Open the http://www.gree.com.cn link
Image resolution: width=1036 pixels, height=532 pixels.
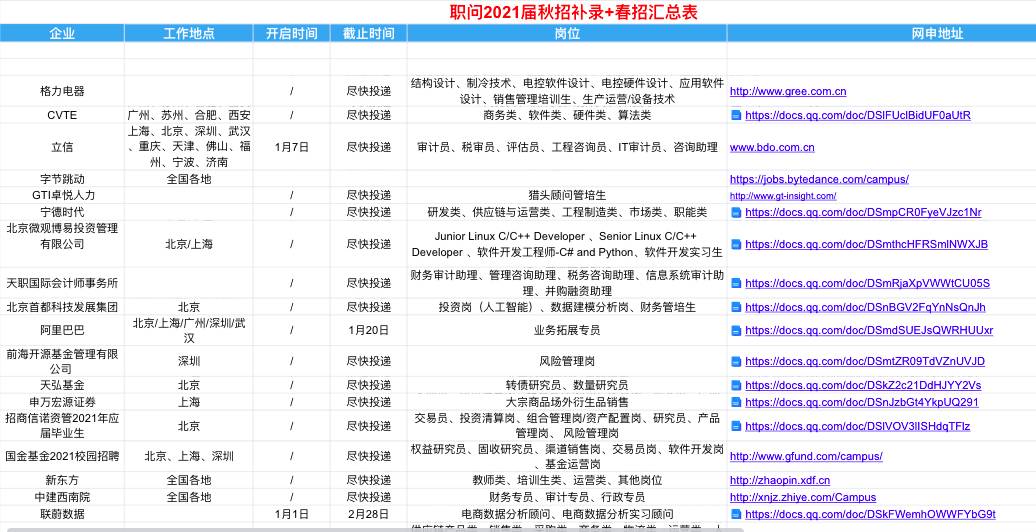point(788,91)
